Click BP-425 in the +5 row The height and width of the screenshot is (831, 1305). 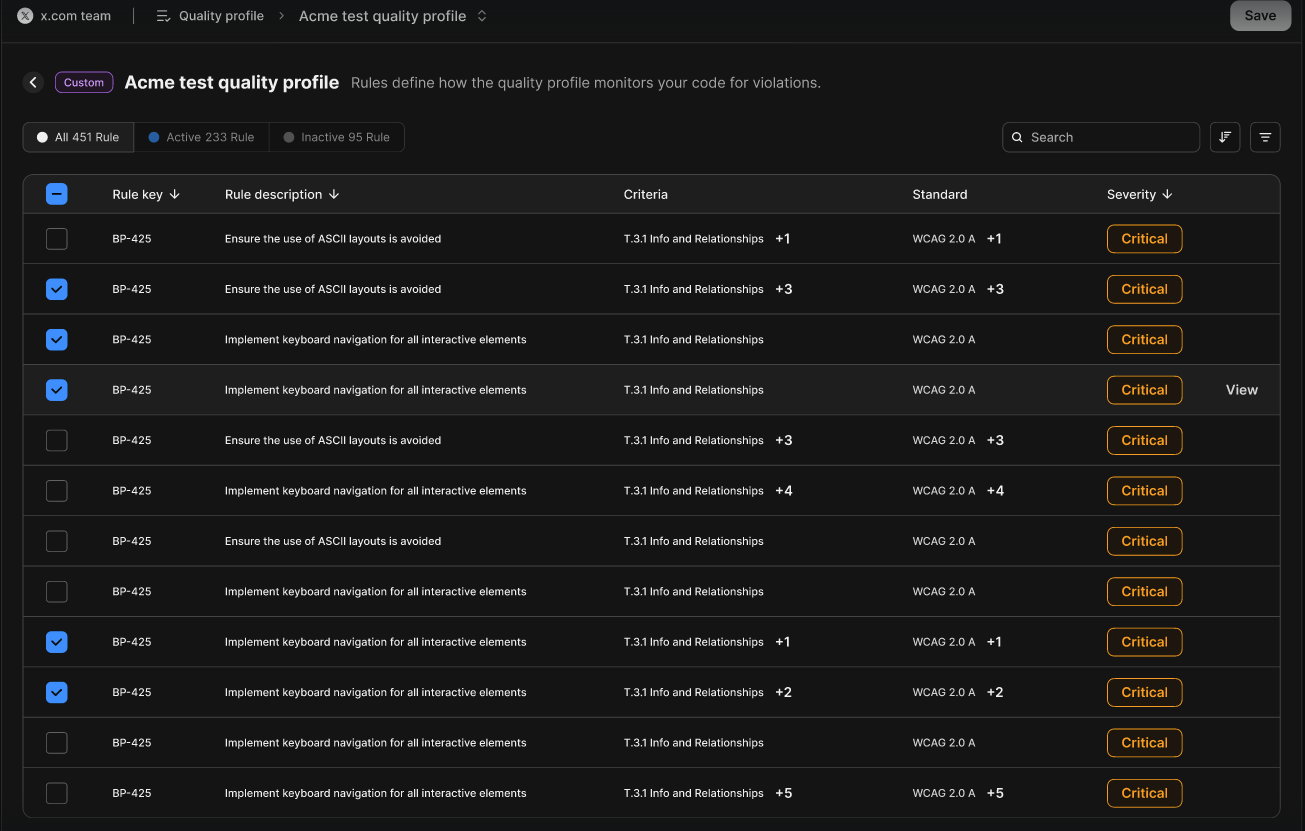(132, 793)
